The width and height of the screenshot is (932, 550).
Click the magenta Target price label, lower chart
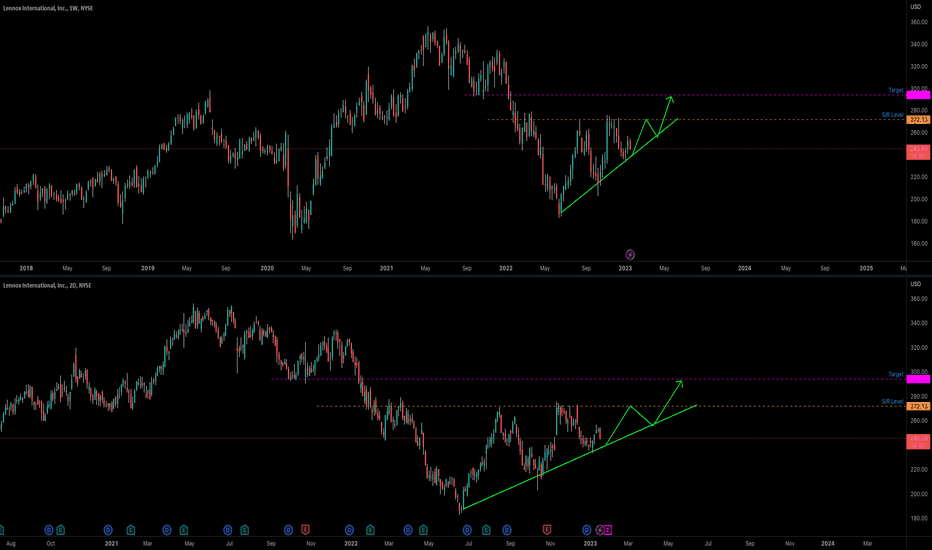[918, 379]
